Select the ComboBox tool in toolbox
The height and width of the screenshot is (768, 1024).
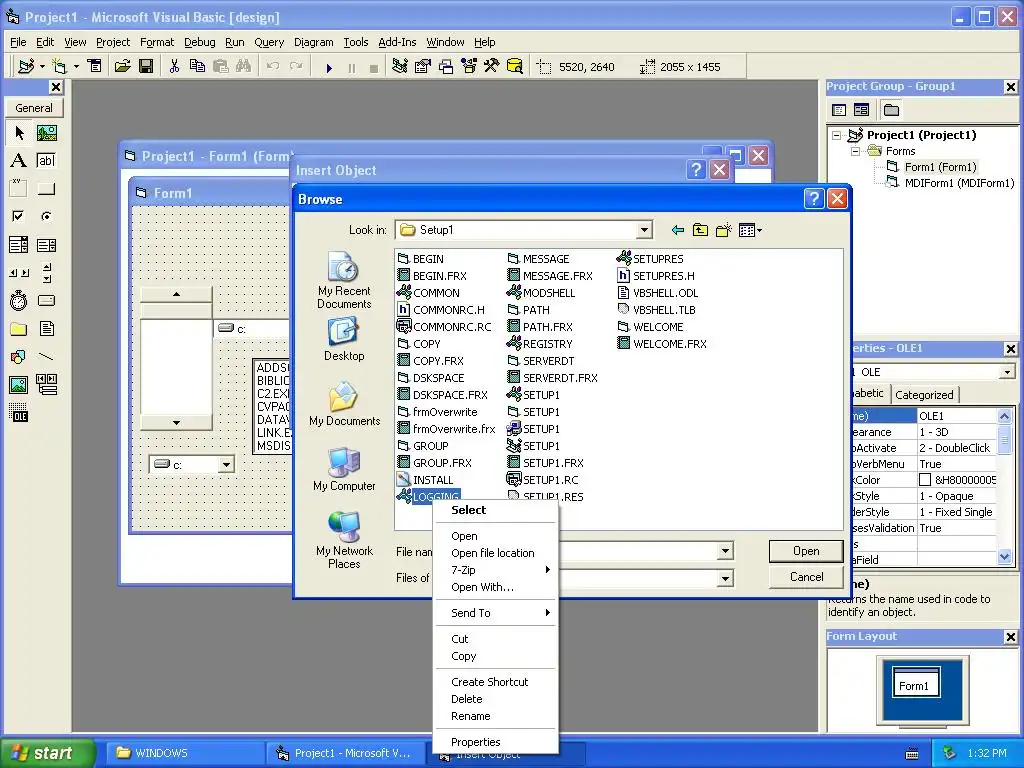pyautogui.click(x=19, y=245)
